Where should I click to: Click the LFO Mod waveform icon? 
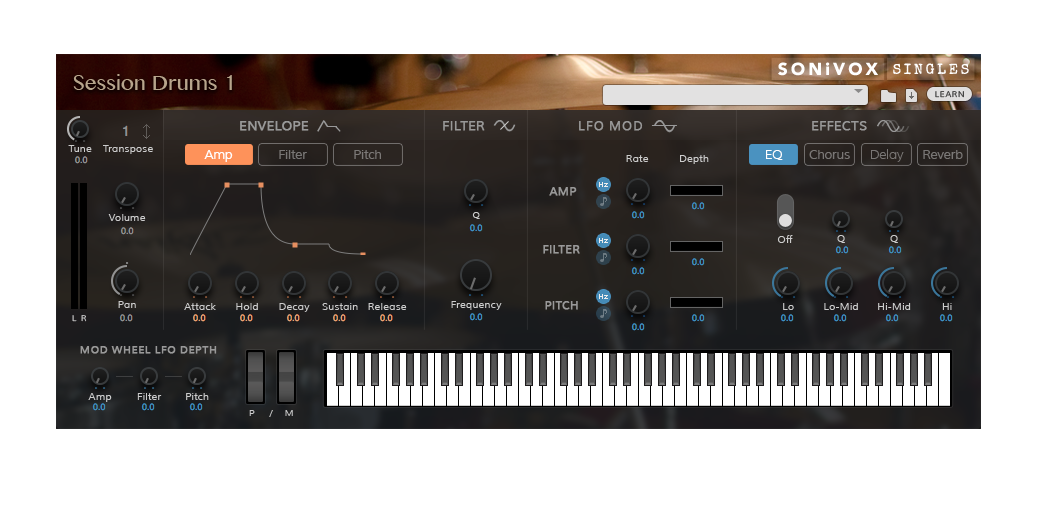tap(664, 126)
